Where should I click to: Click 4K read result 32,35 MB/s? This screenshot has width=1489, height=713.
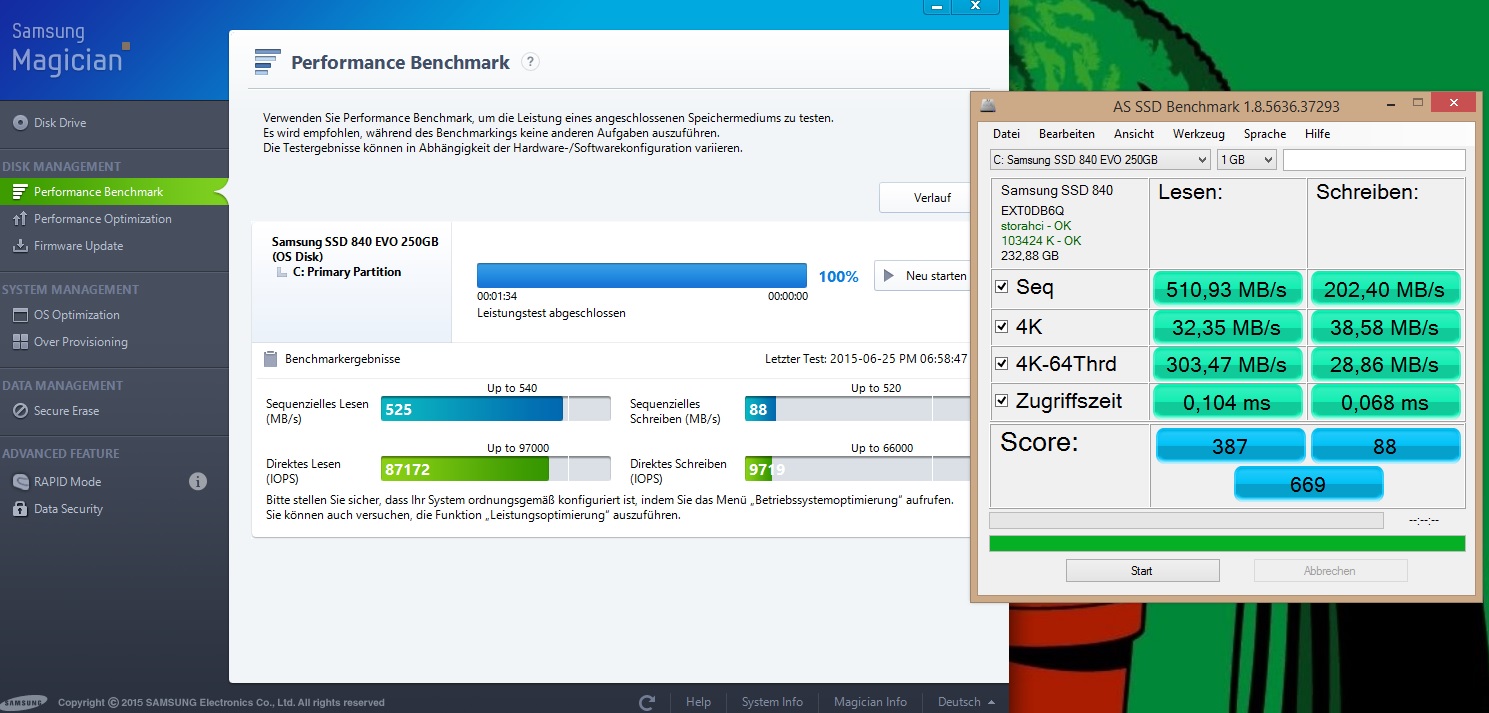[1228, 327]
